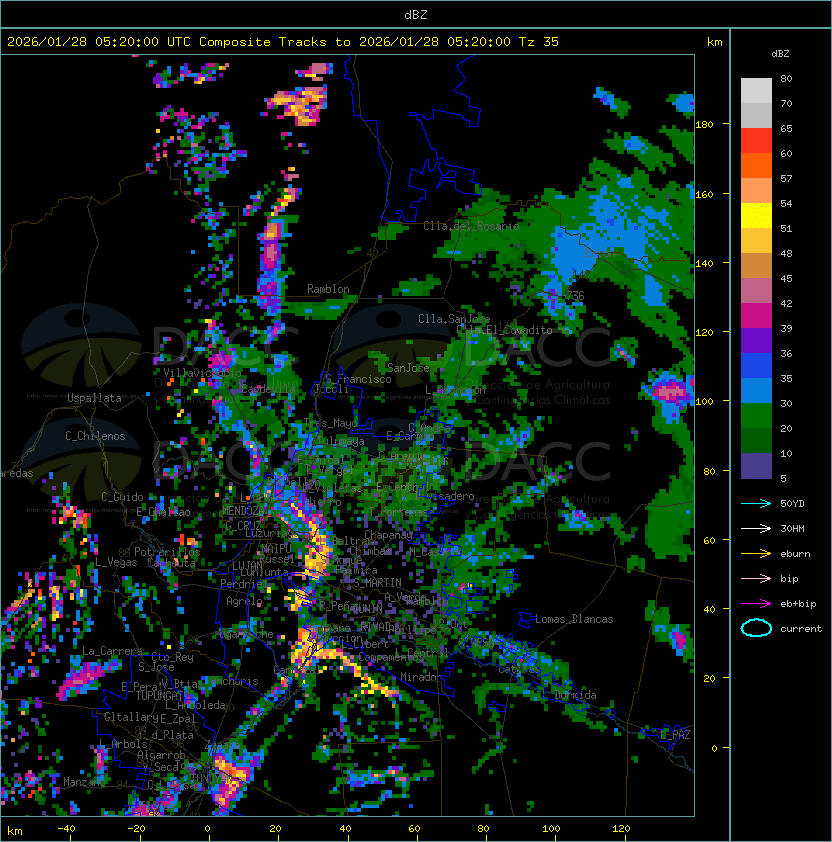The width and height of the screenshot is (832, 842).
Task: Pick the light gray 70-80 dBZ swatch
Action: 756,91
